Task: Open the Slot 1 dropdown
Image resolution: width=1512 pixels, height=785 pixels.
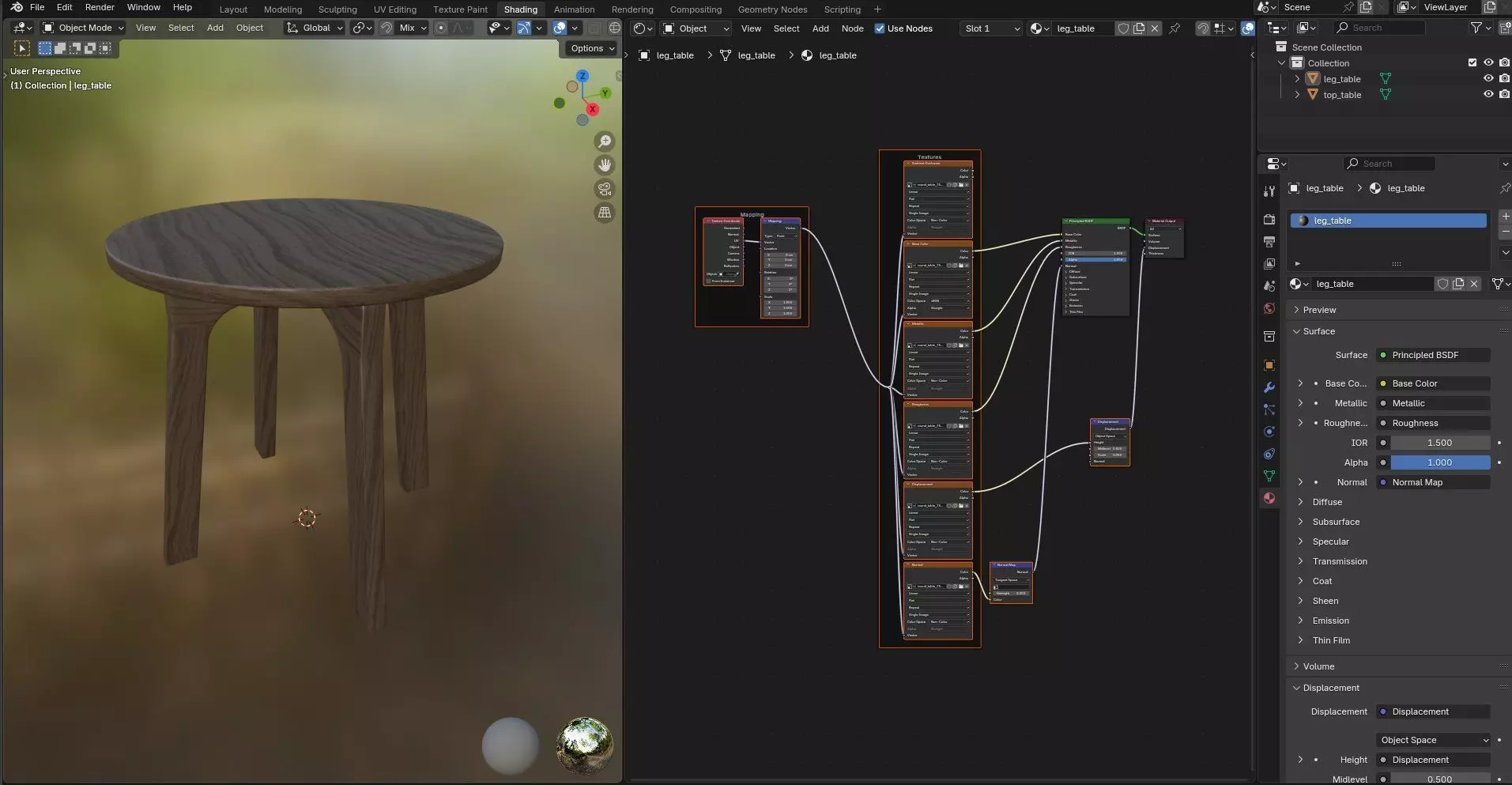Action: pos(991,28)
